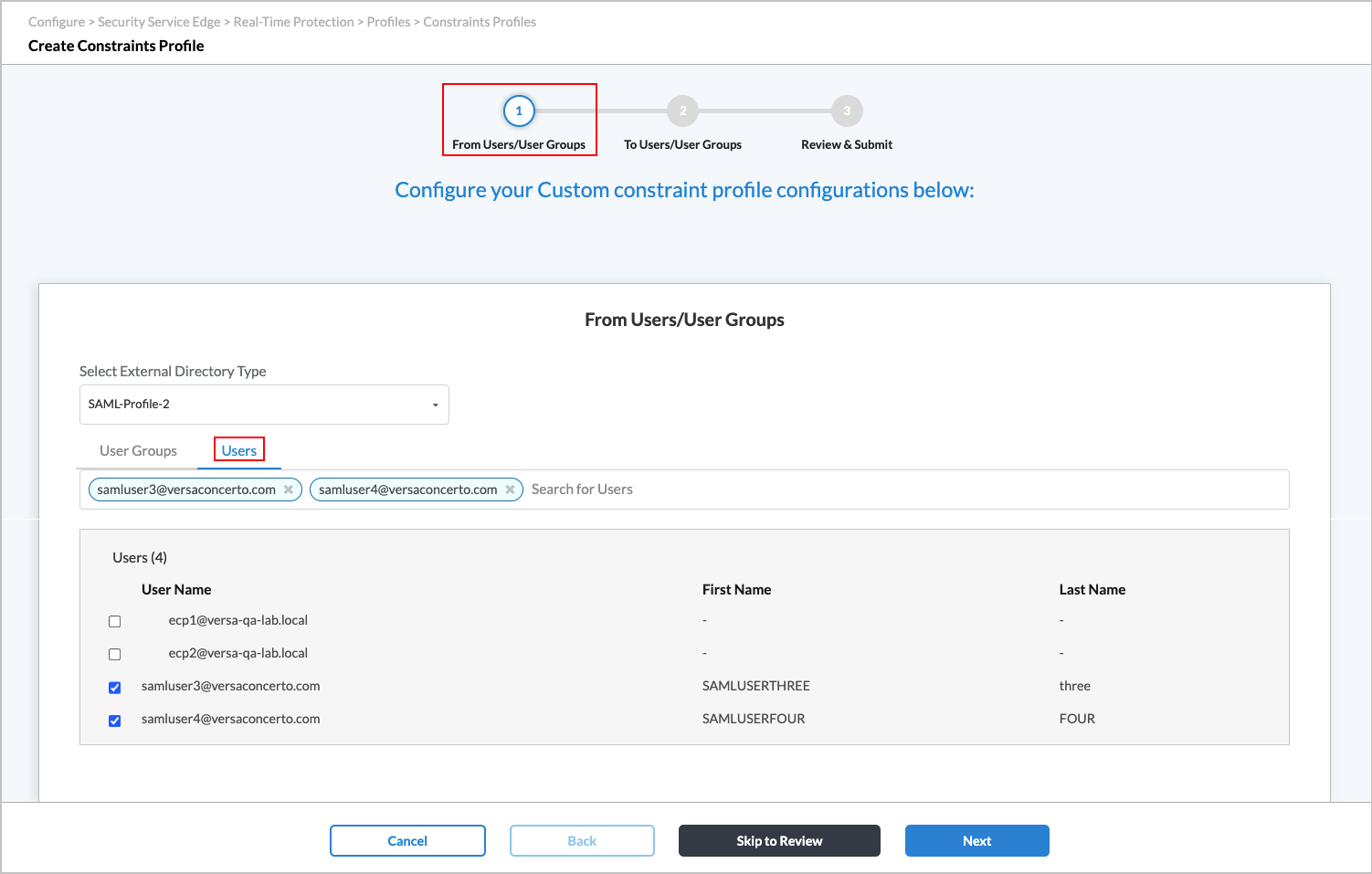Uncheck samluser3@versaconcerto.com in the user list
1372x874 pixels.
click(114, 687)
